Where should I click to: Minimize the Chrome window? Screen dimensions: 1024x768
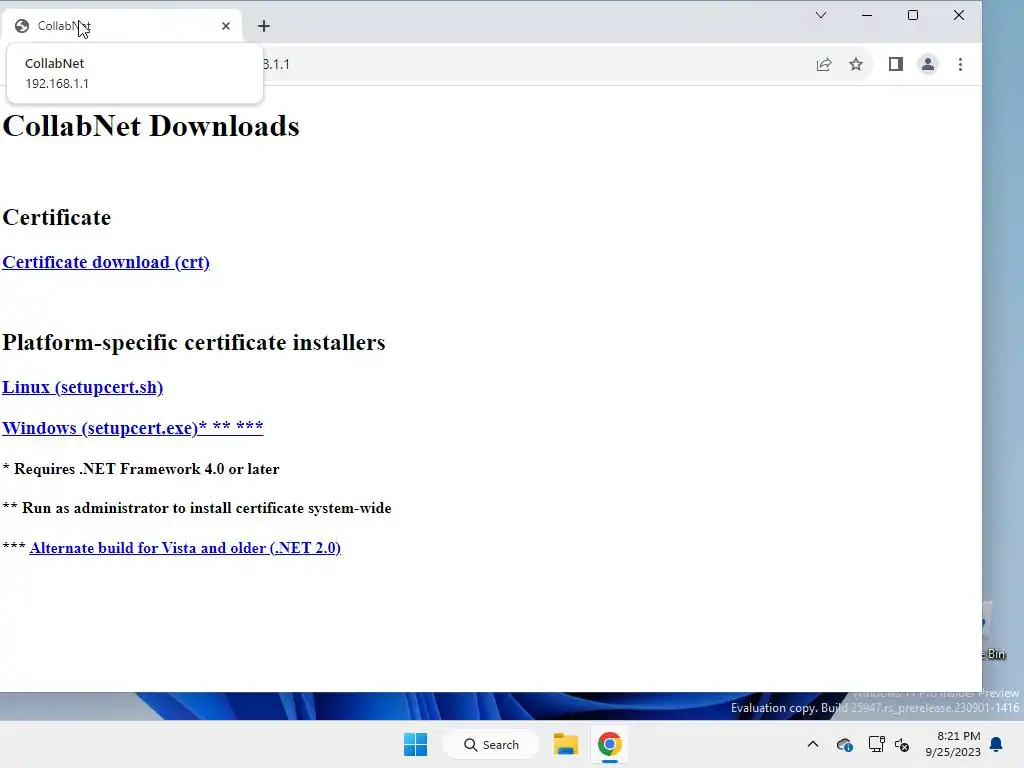pos(867,15)
